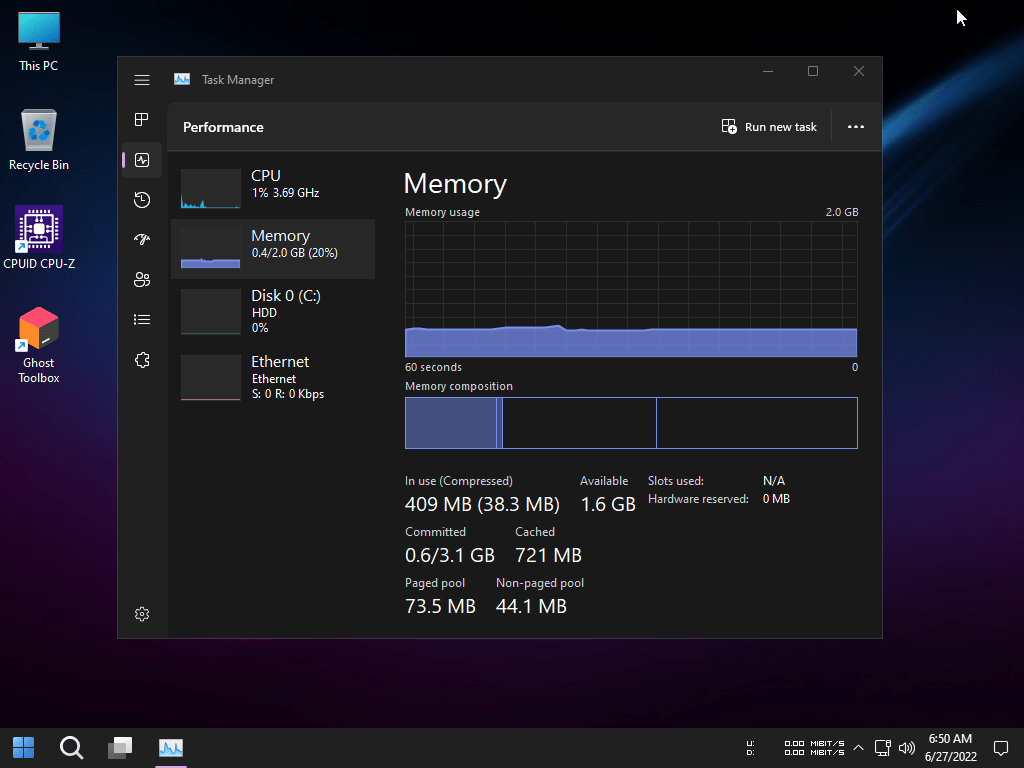This screenshot has width=1024, height=768.
Task: Select Ethernet performance item
Action: tap(272, 376)
